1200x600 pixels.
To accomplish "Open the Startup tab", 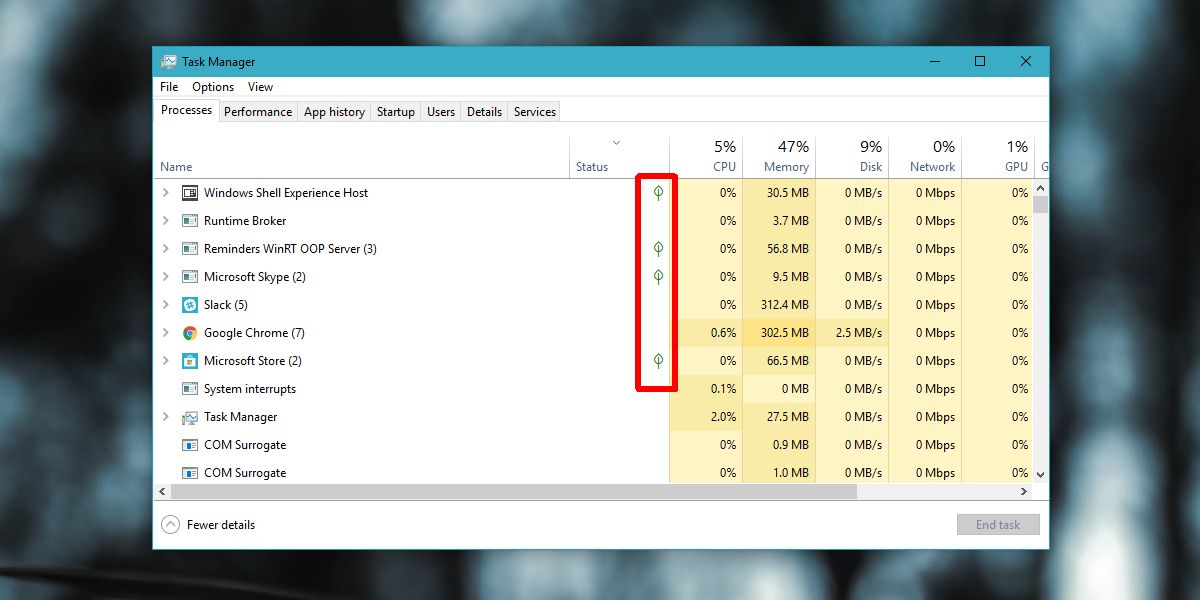I will point(395,111).
